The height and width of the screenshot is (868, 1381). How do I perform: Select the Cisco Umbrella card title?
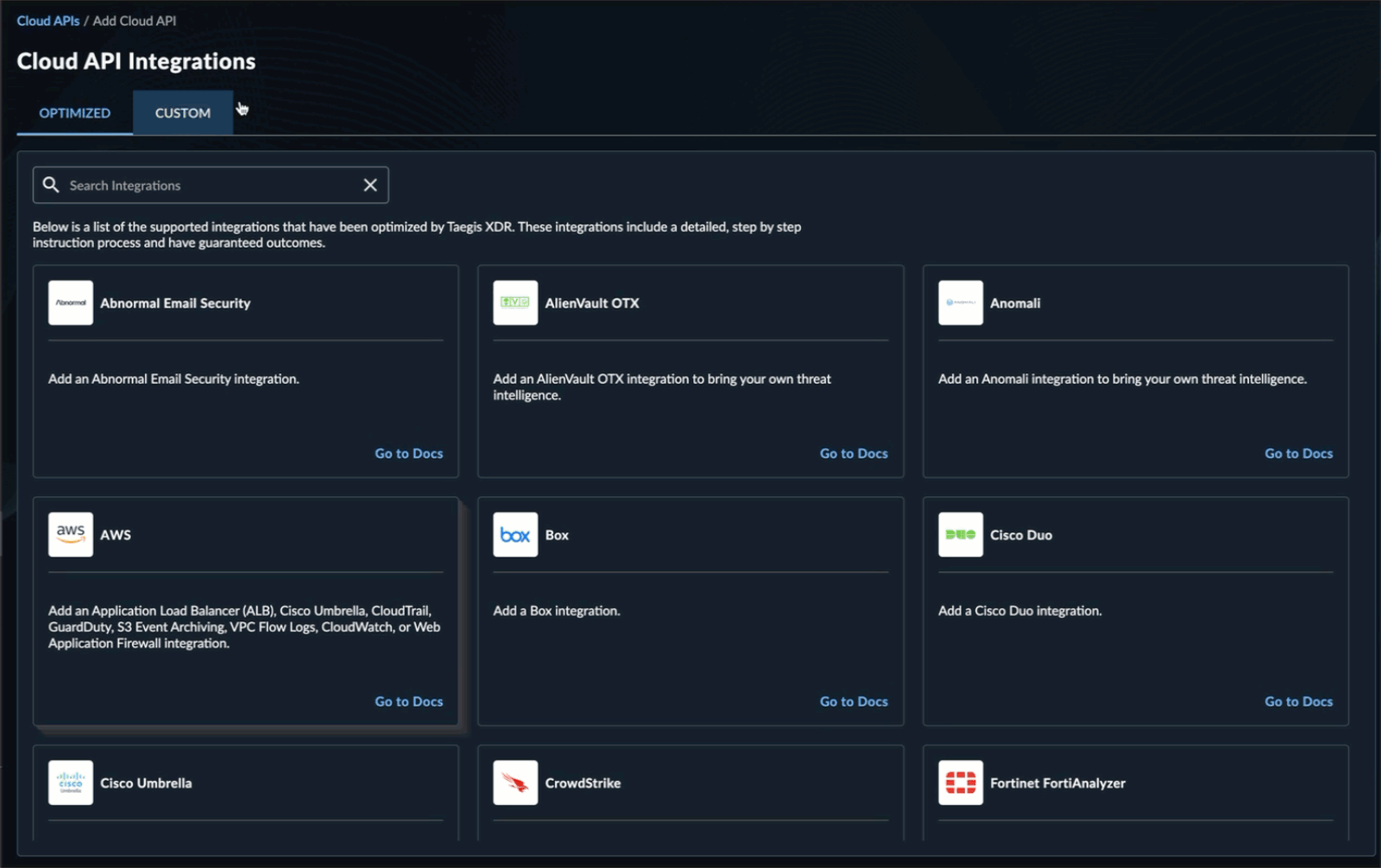(146, 783)
